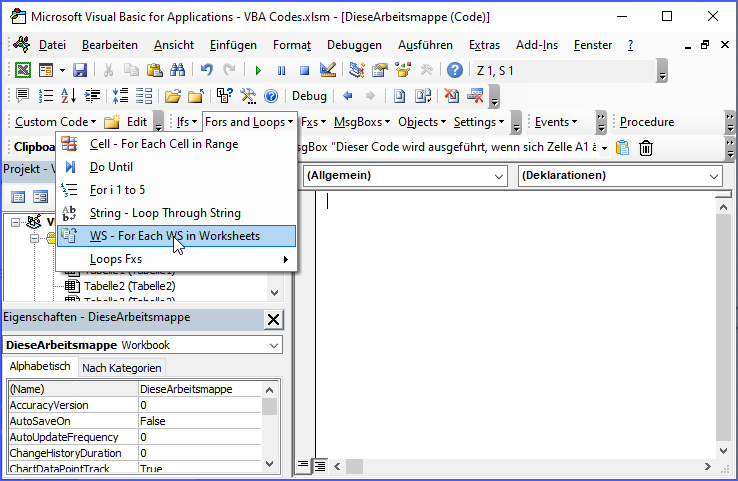Viewport: 738px width, 481px height.
Task: Open the Datei menu
Action: click(52, 45)
